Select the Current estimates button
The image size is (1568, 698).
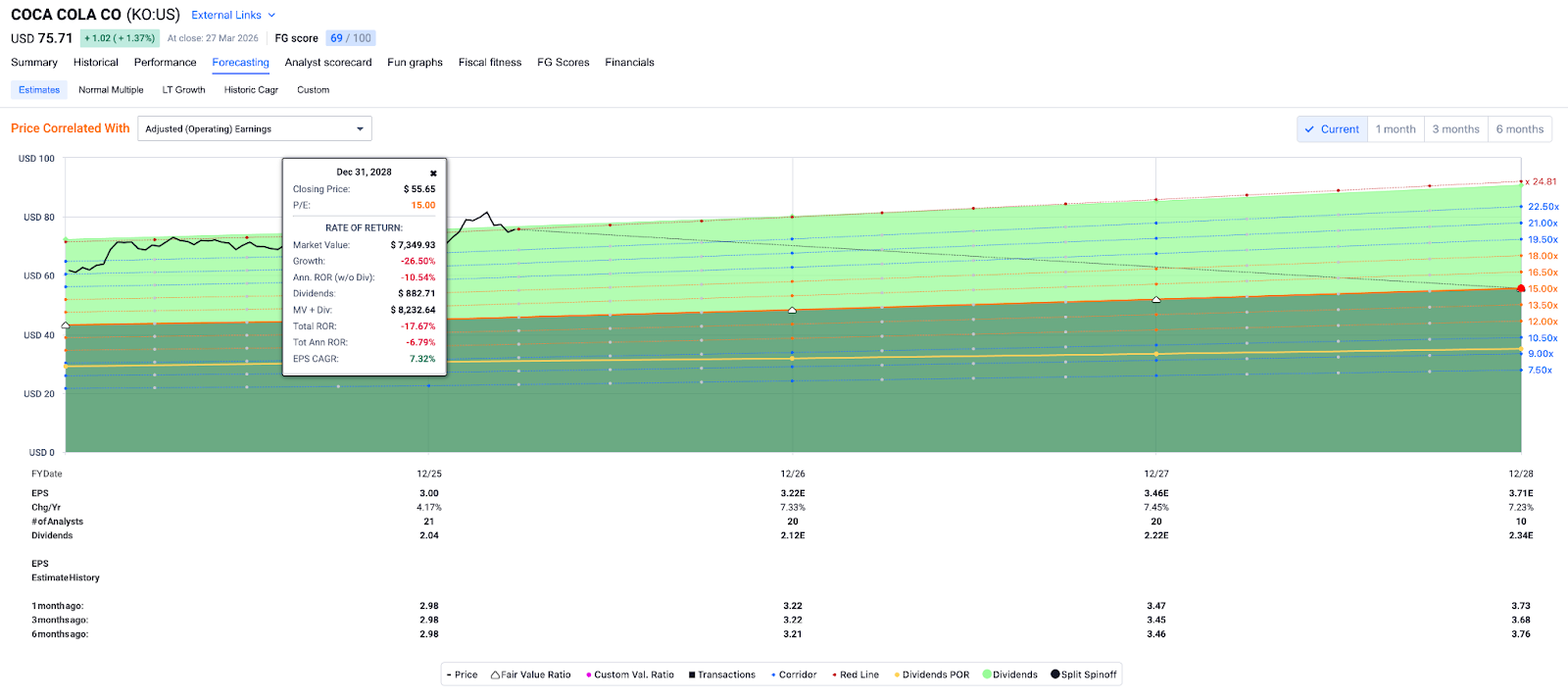pos(1333,129)
